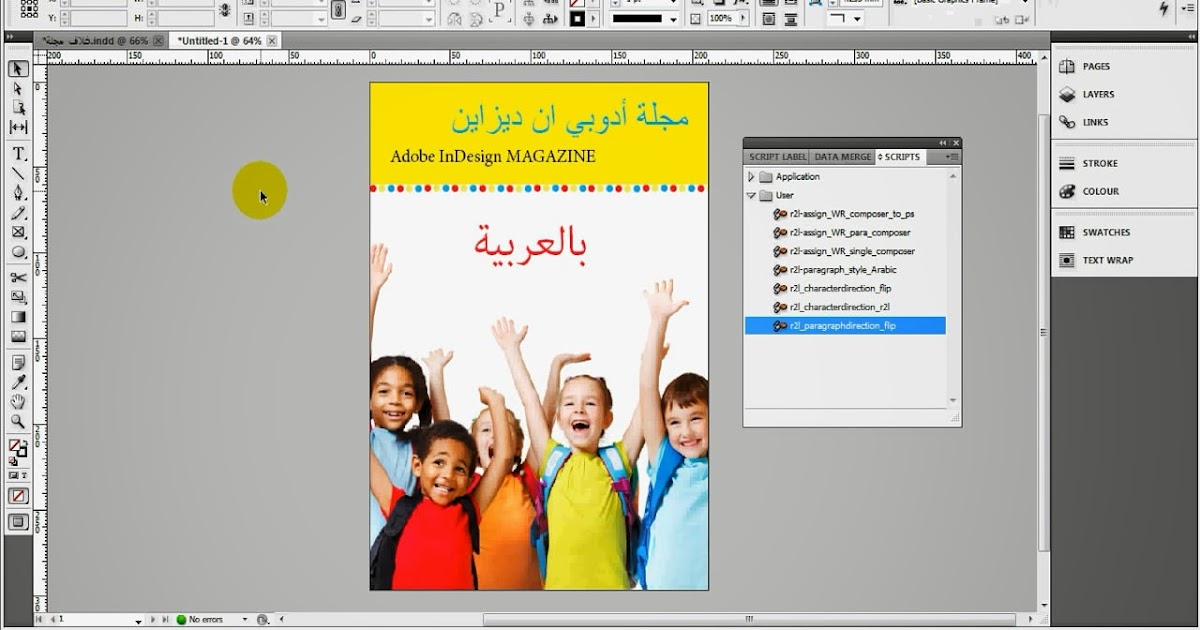Click Apply None swatch in toolbox
Viewport: 1200px width, 630px height.
click(18, 496)
